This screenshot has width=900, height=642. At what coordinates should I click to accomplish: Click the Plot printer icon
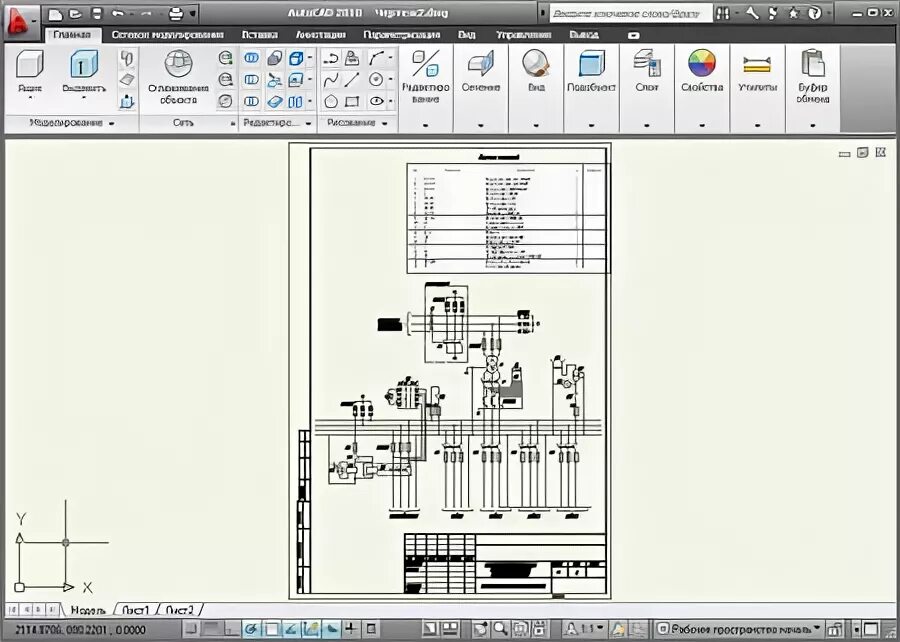click(176, 13)
